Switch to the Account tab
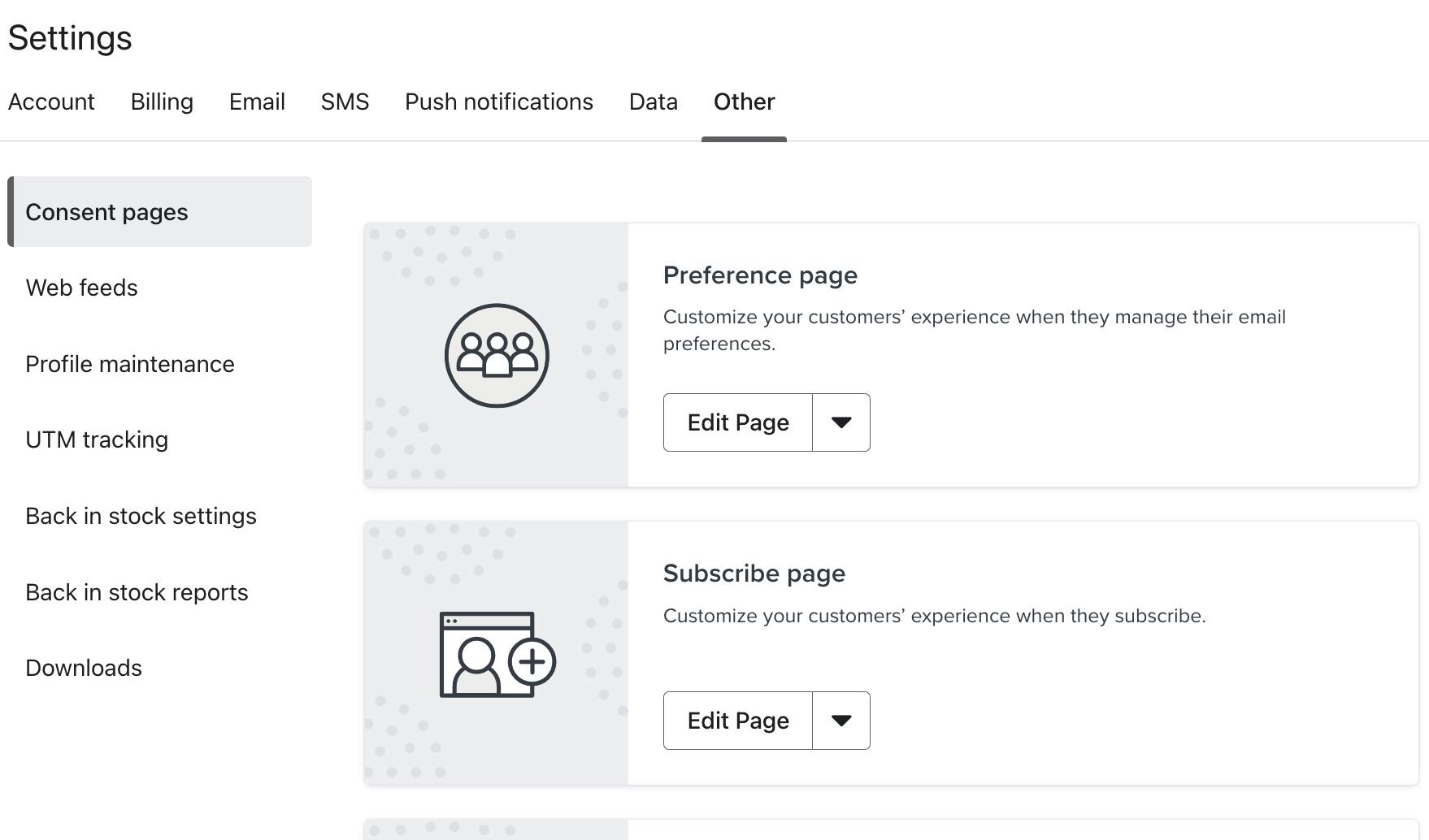Viewport: 1429px width, 840px height. pos(51,102)
